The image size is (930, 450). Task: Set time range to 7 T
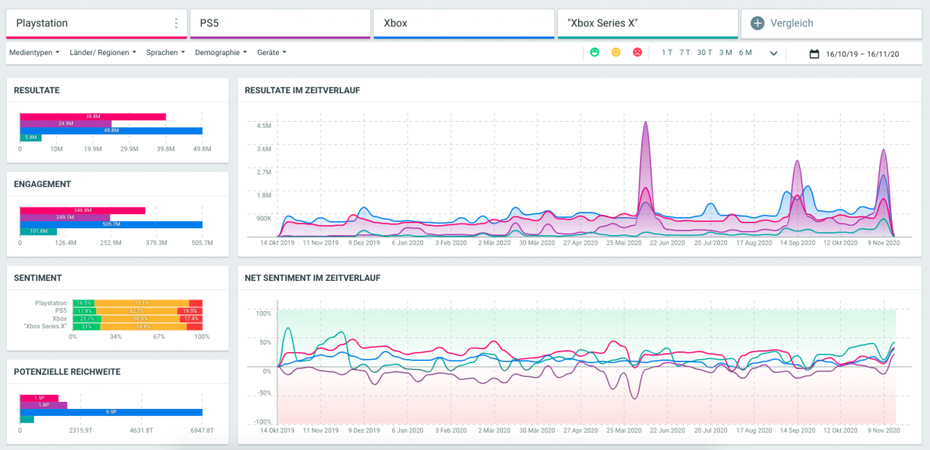click(684, 53)
